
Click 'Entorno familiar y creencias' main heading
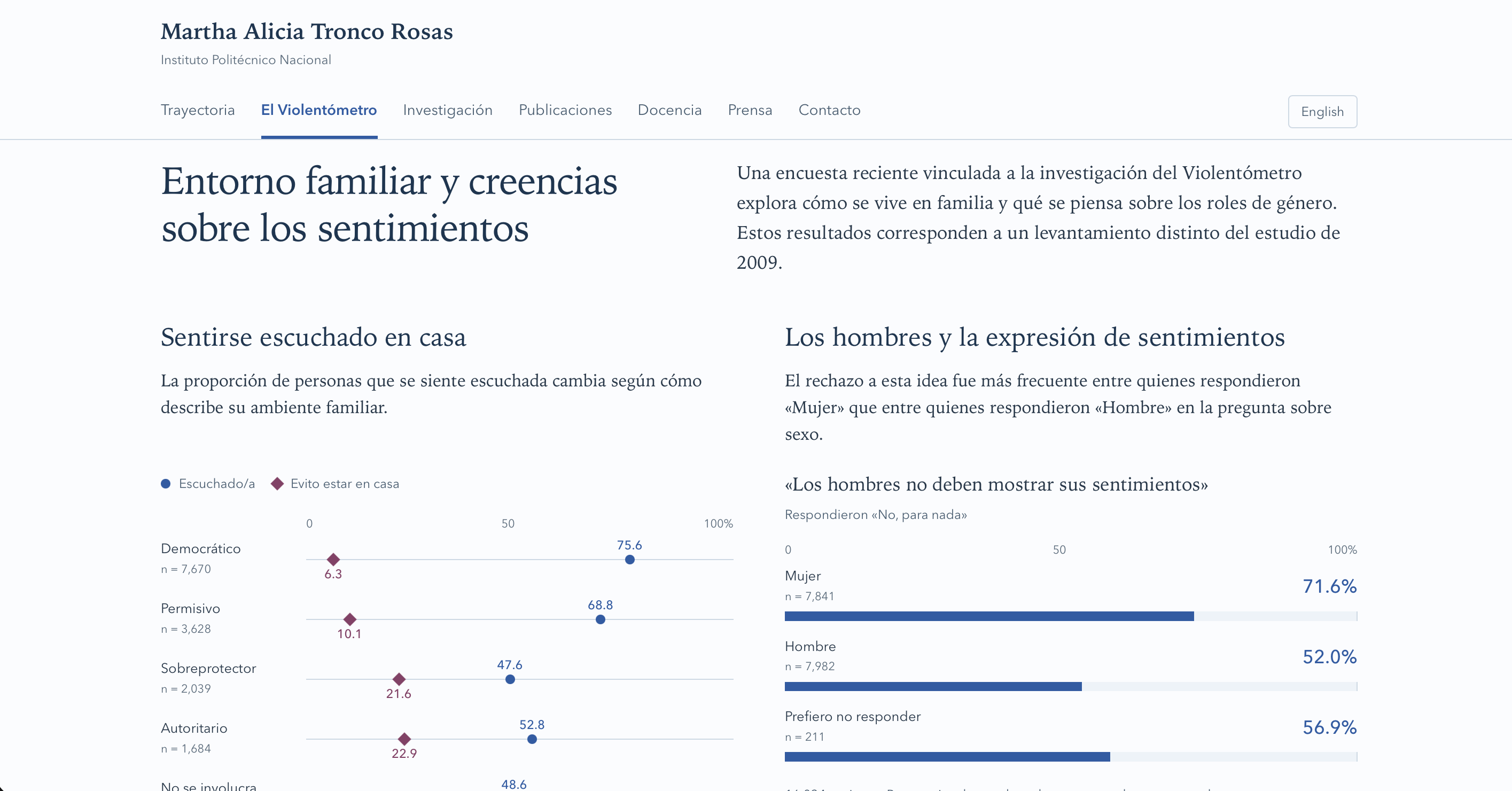pos(388,204)
